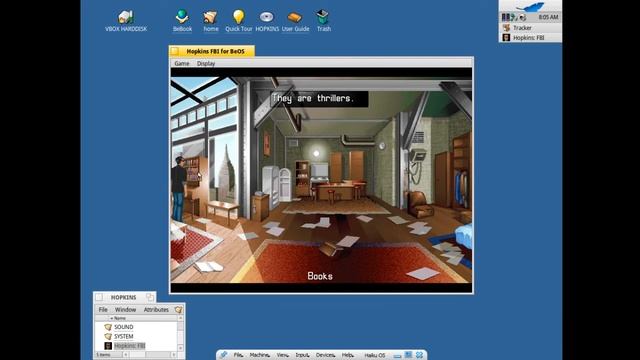Click the Haiku leaf logo in Deskbar

pos(530,7)
